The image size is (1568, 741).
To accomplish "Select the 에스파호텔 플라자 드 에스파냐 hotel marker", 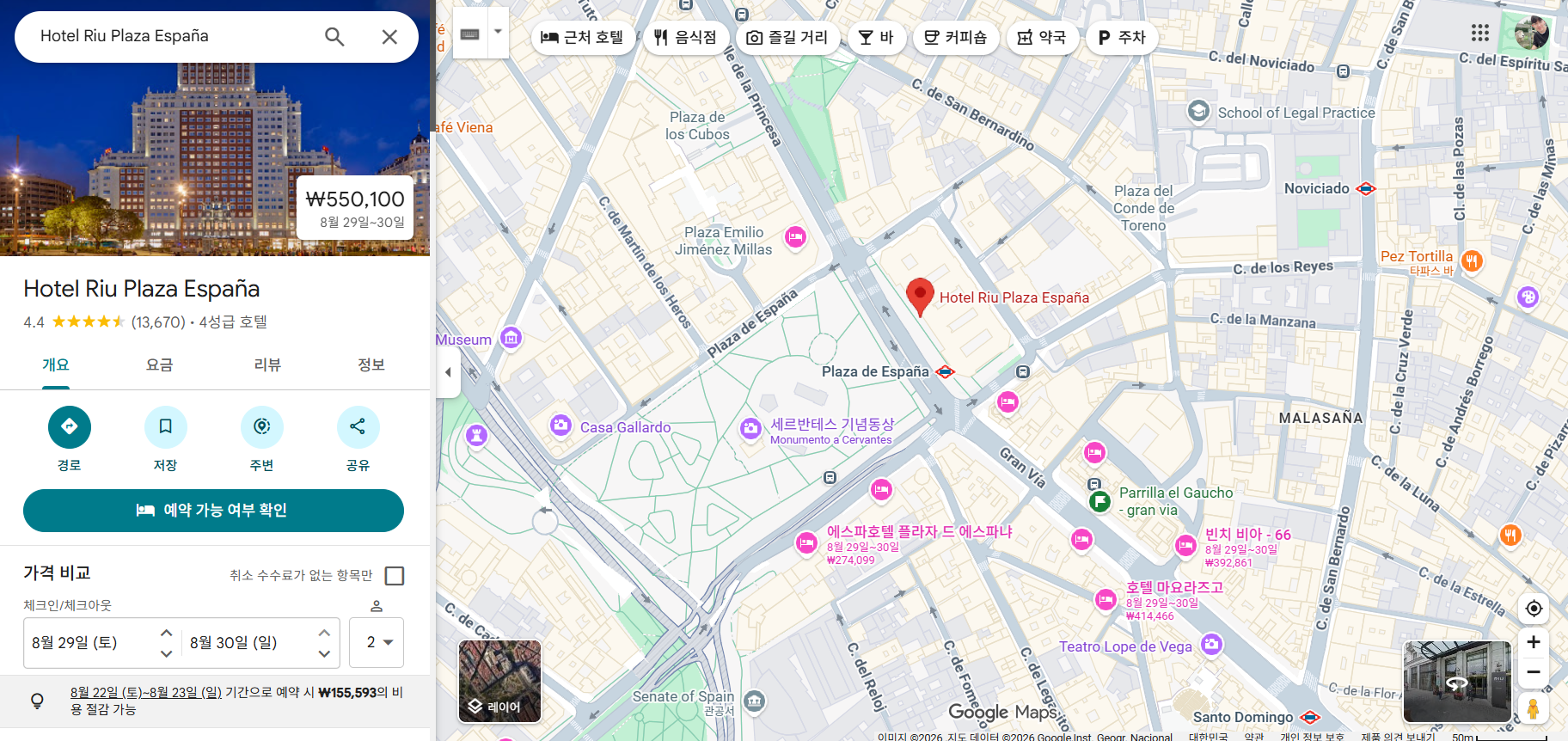I will (x=806, y=542).
